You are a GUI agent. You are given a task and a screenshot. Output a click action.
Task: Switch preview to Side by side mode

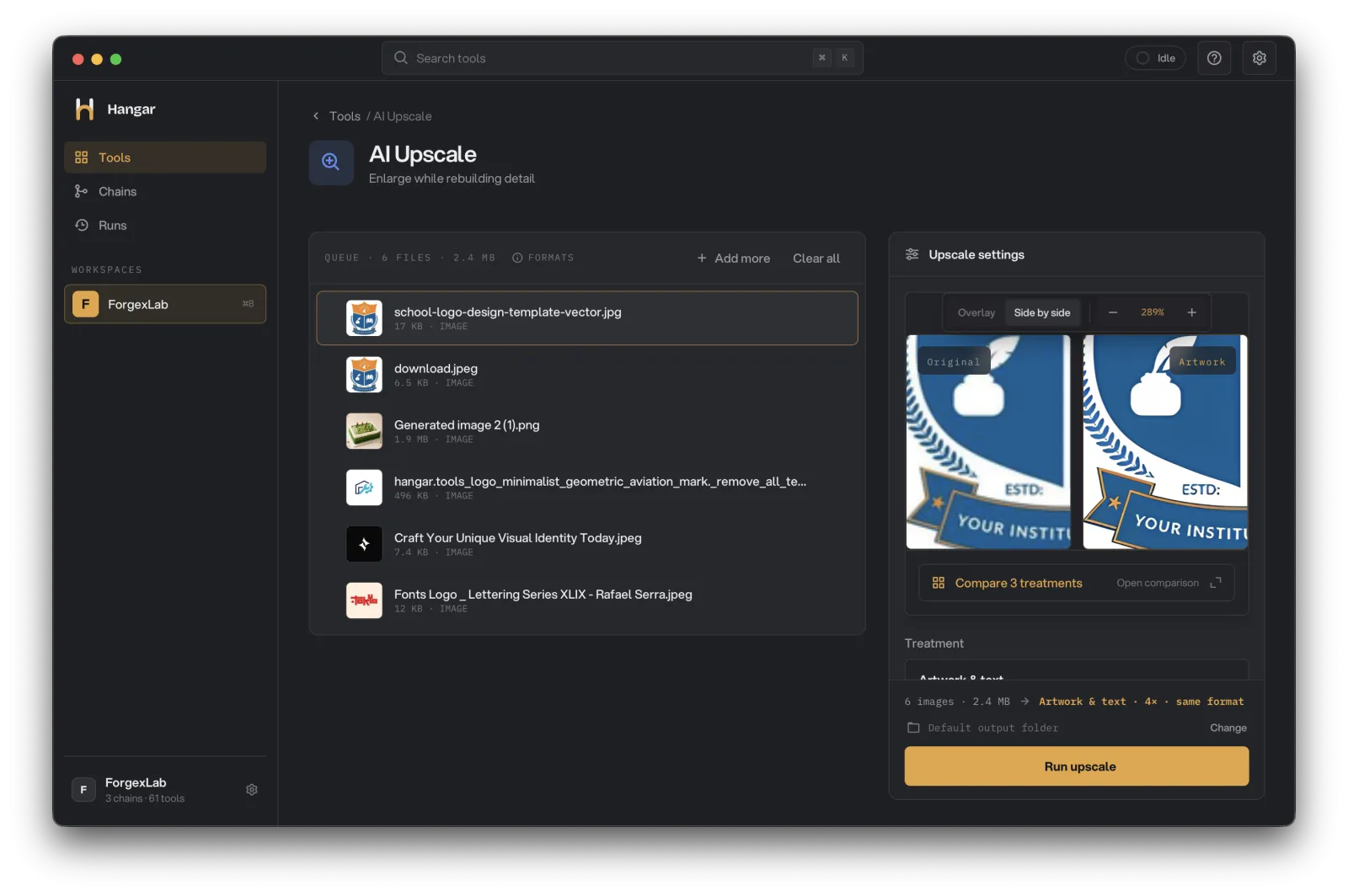[x=1042, y=312]
